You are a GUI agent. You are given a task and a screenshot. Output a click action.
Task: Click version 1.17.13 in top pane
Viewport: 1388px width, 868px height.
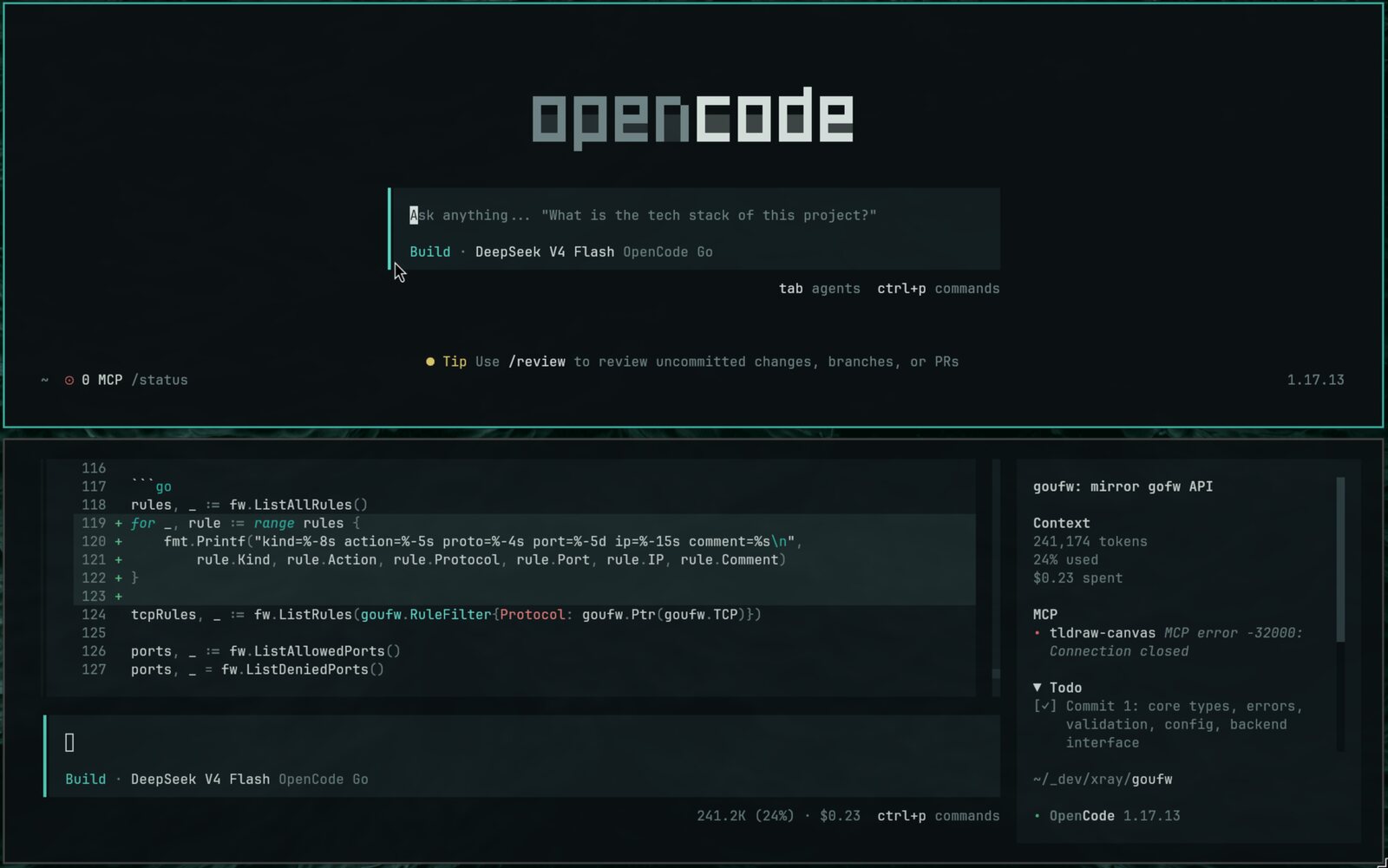point(1315,380)
